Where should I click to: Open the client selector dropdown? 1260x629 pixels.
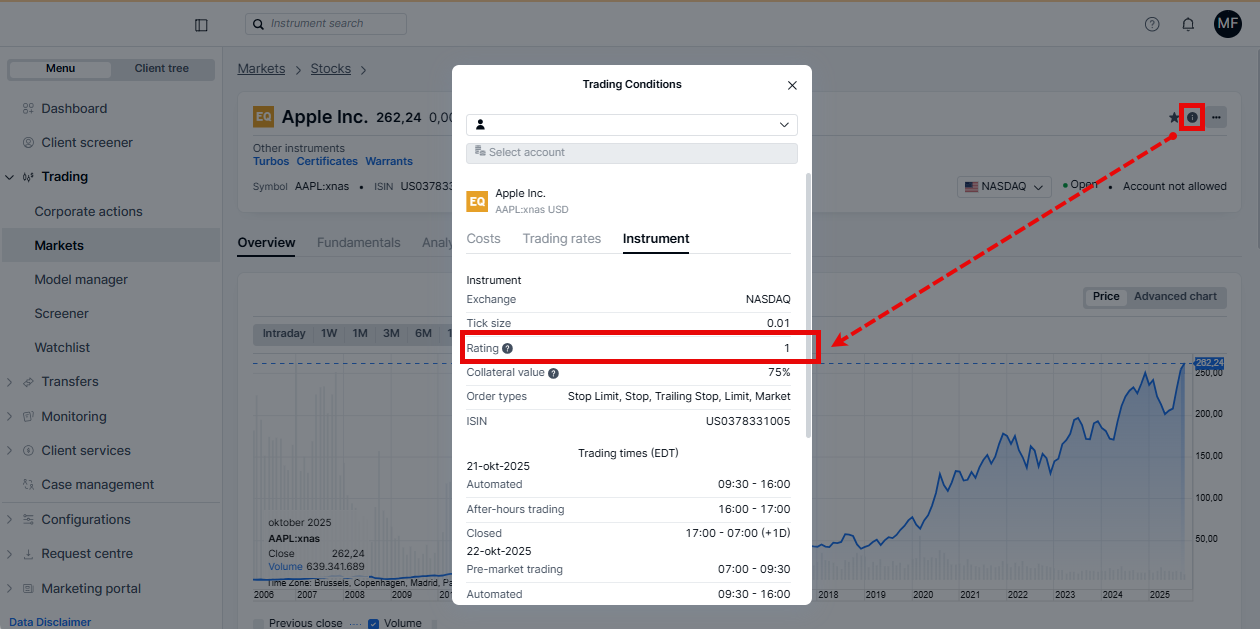631,125
